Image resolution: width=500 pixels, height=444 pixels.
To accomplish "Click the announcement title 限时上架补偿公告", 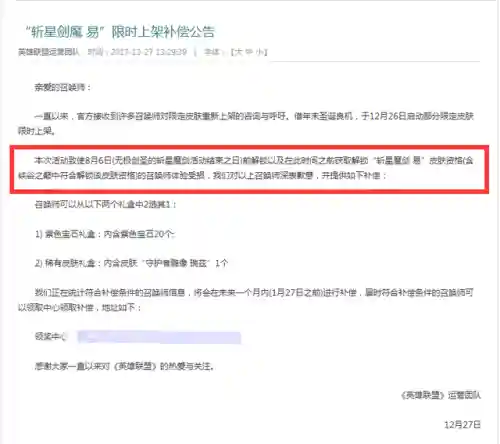I will 163,32.
